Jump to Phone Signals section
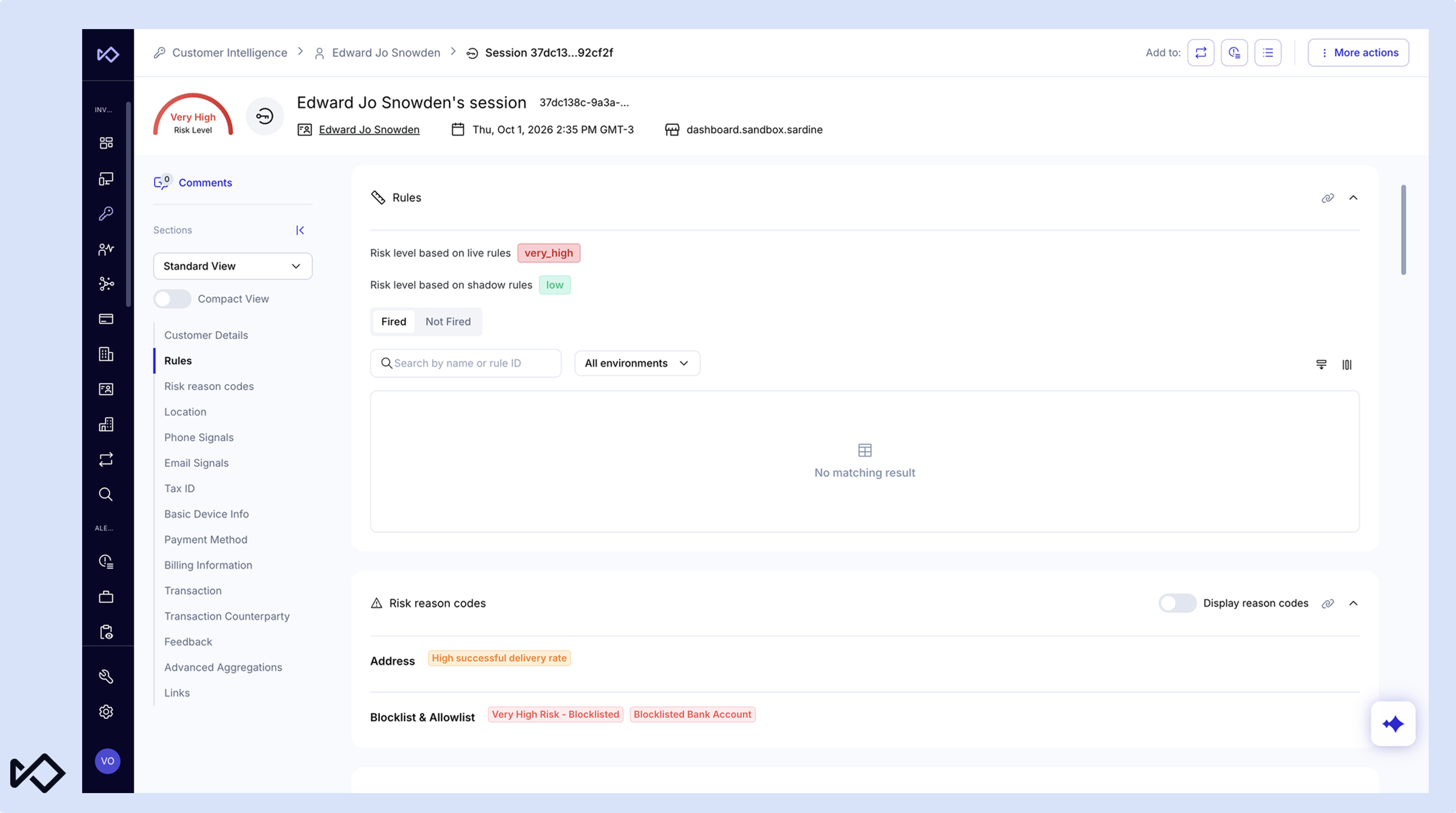 [x=199, y=437]
